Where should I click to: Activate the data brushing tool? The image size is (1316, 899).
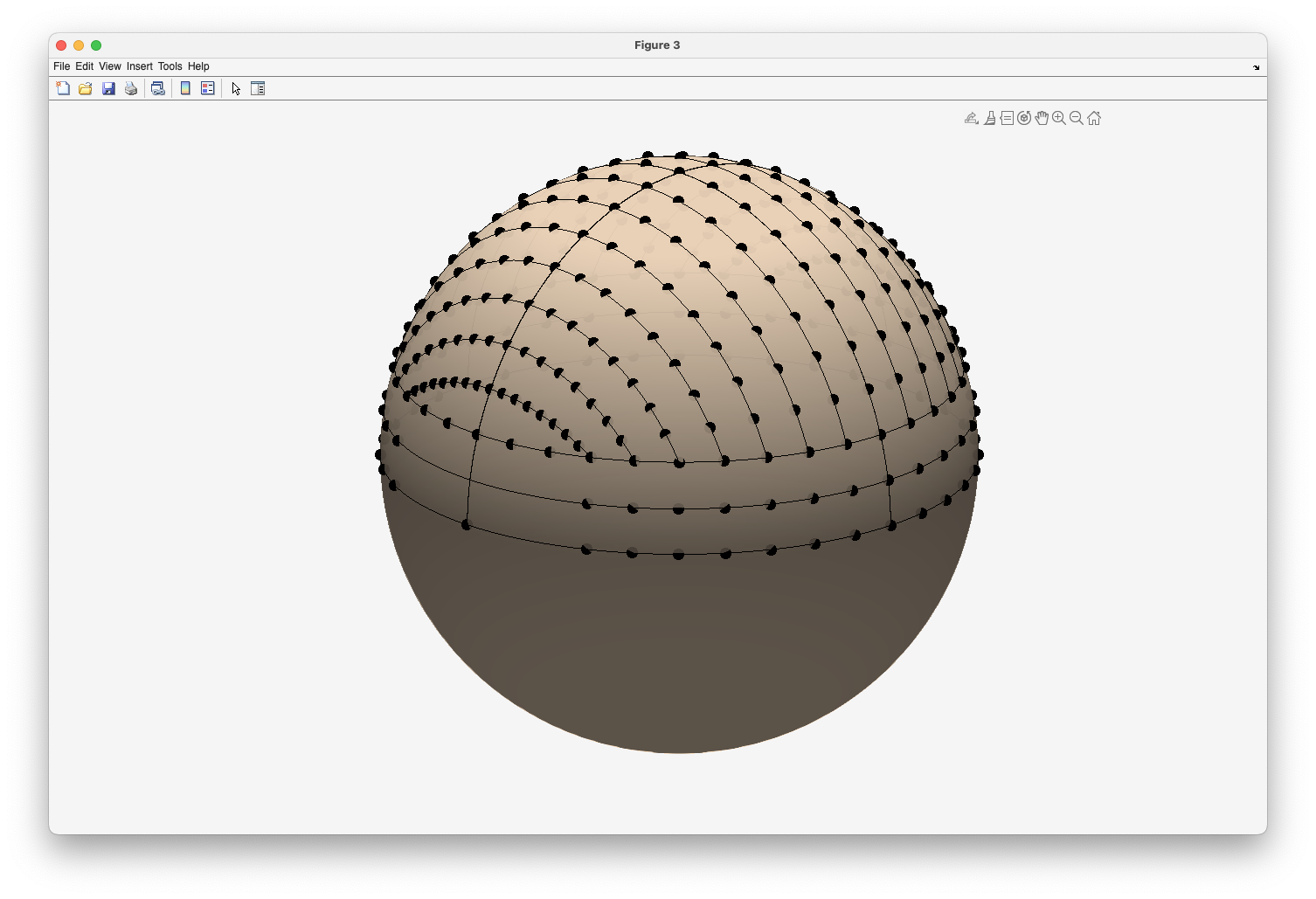coord(989,118)
